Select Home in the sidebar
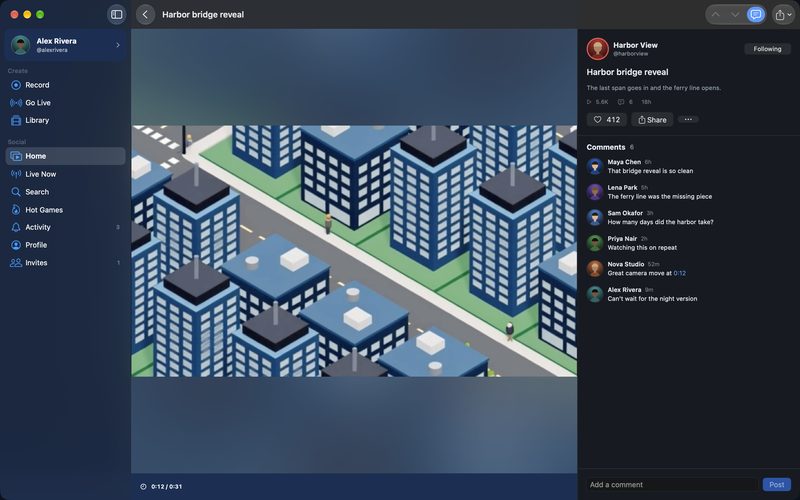 click(x=66, y=156)
